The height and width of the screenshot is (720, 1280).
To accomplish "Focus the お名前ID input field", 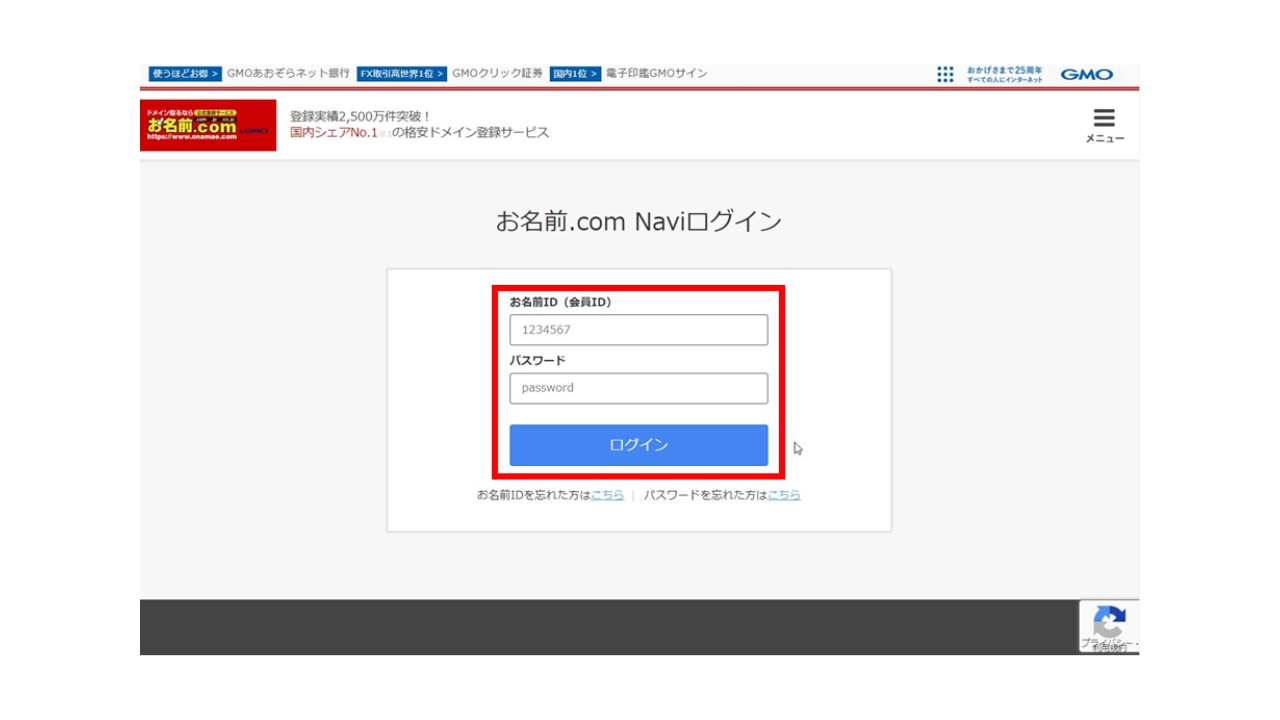I will pos(638,329).
